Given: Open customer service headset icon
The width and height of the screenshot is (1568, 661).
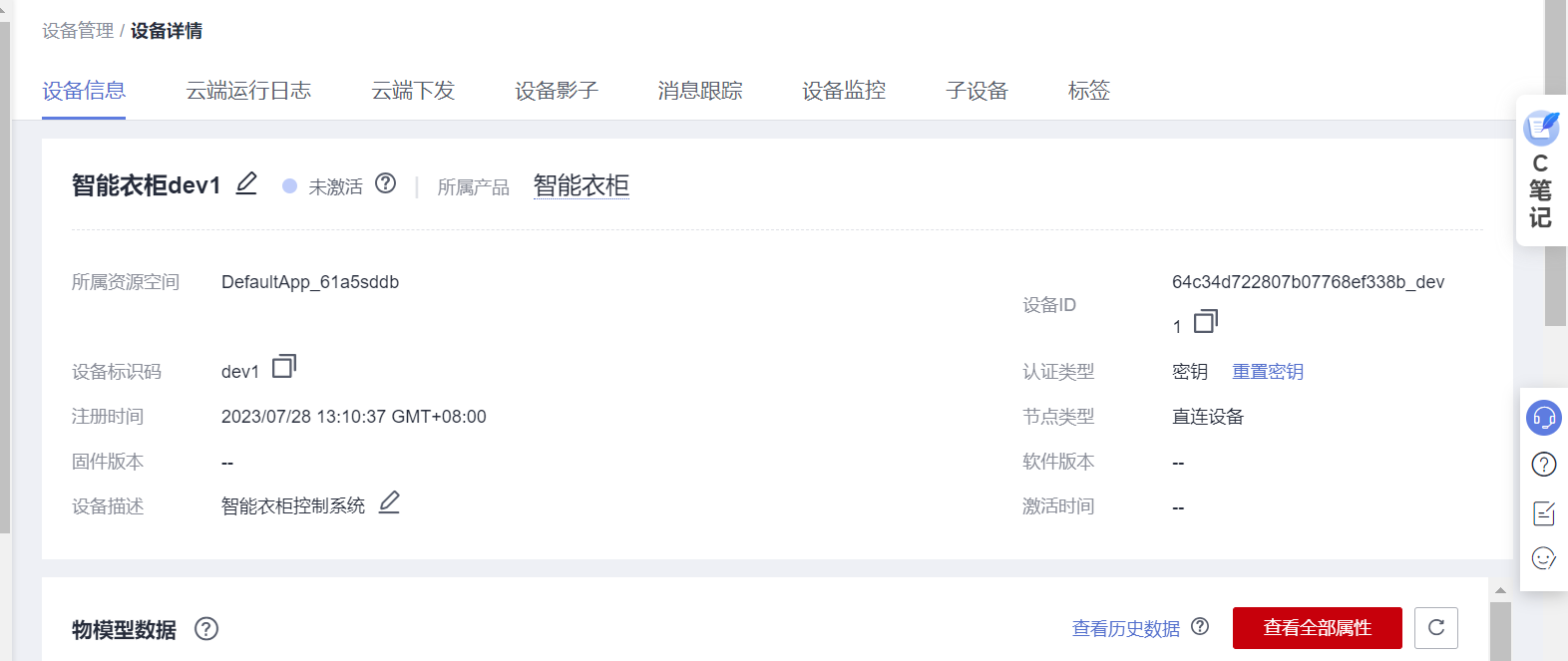Looking at the screenshot, I should (1544, 417).
